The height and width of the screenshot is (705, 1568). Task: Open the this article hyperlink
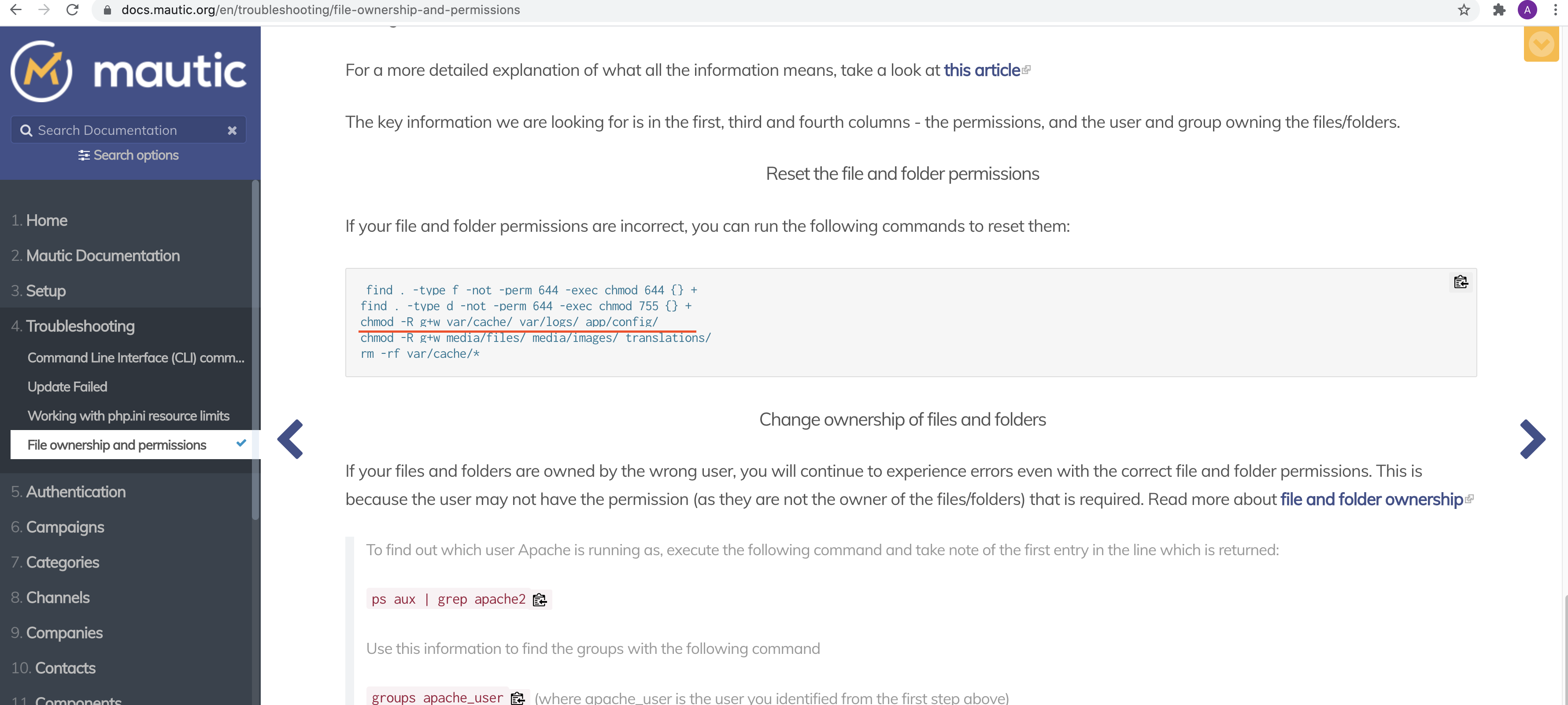tap(981, 70)
